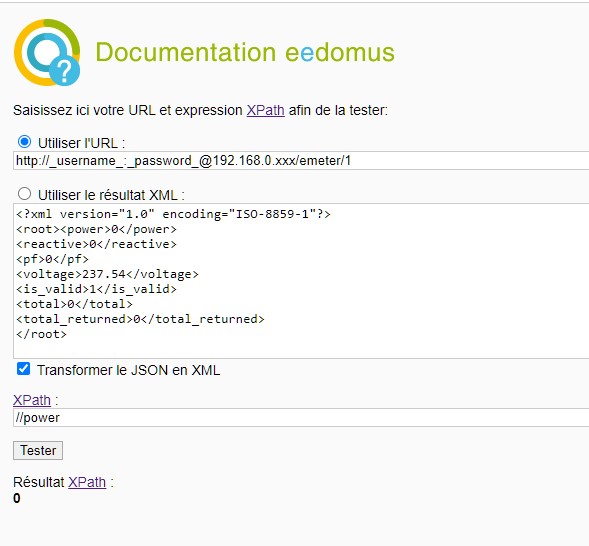Click the total_returned line in XML textarea

[x=140, y=319]
